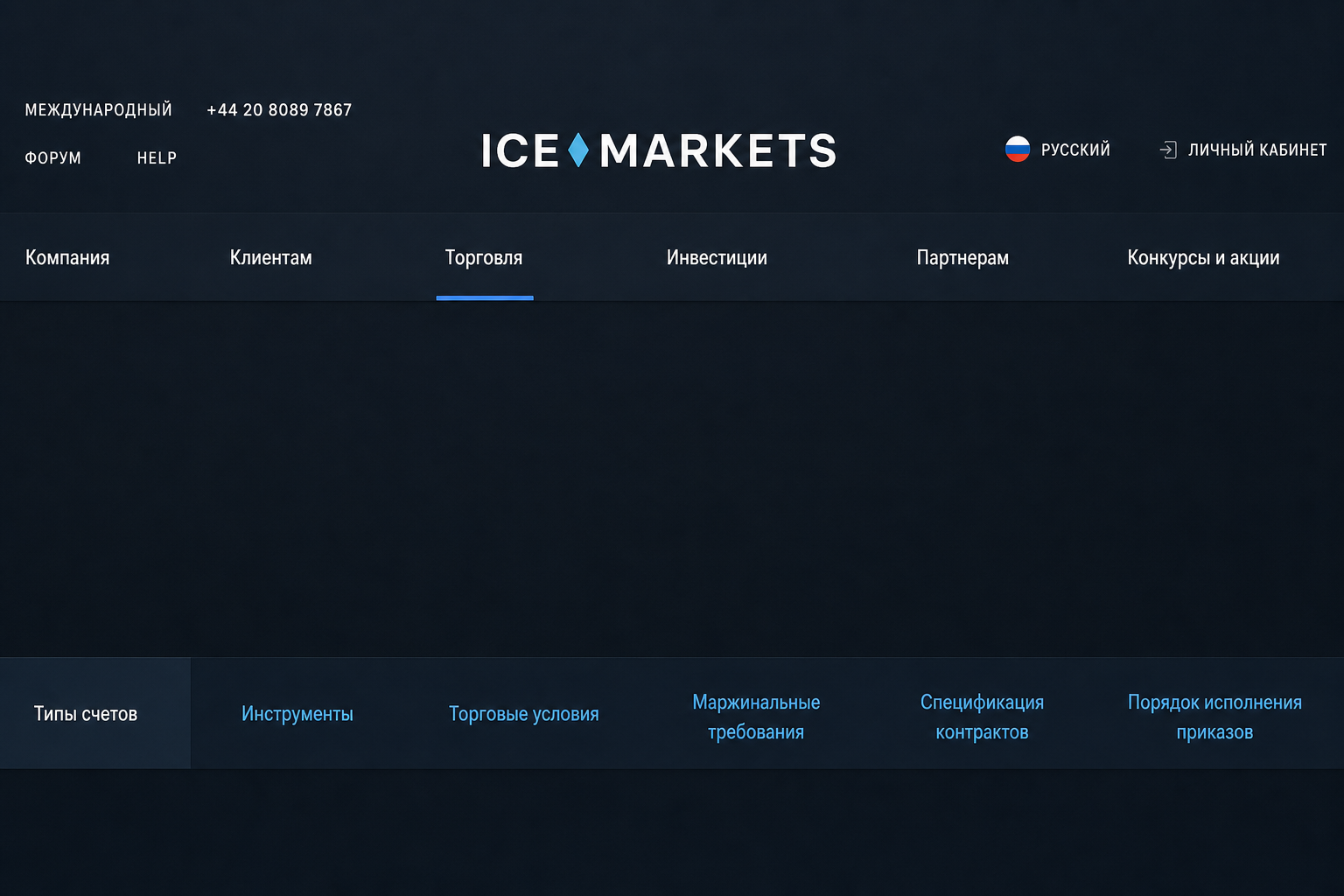
Task: Select the МЕЖДУНАРОДНЫЙ region option
Action: [x=99, y=110]
